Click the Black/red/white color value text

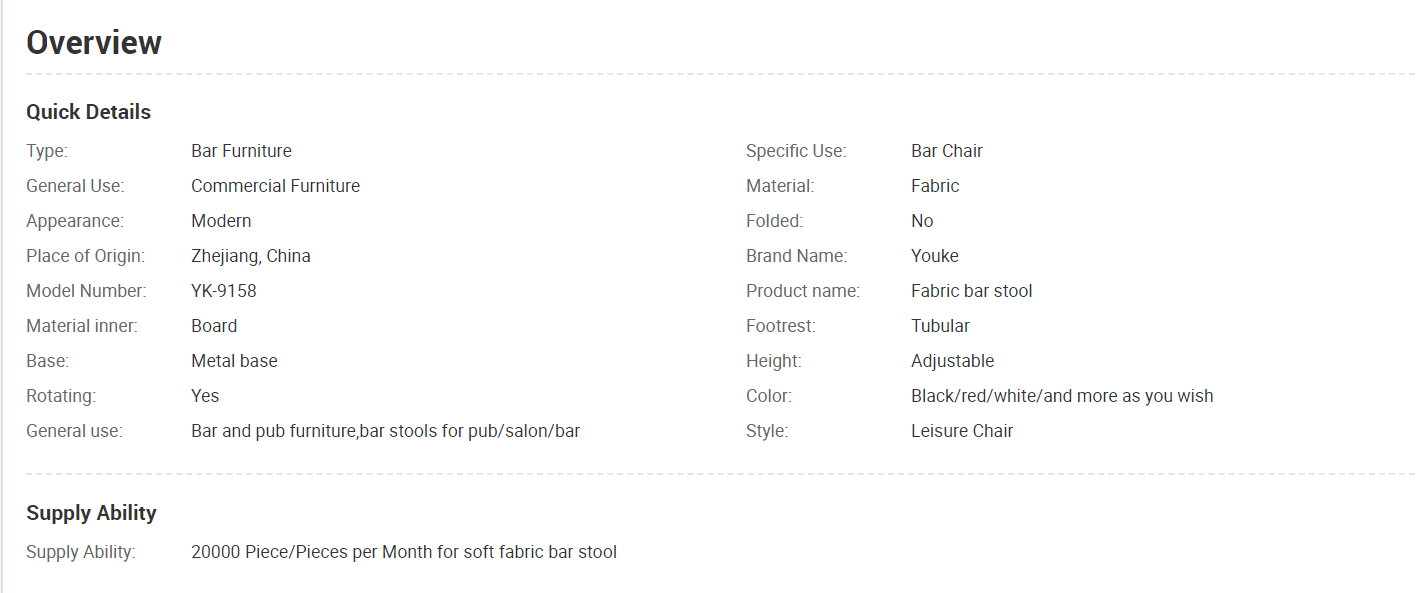[1061, 396]
